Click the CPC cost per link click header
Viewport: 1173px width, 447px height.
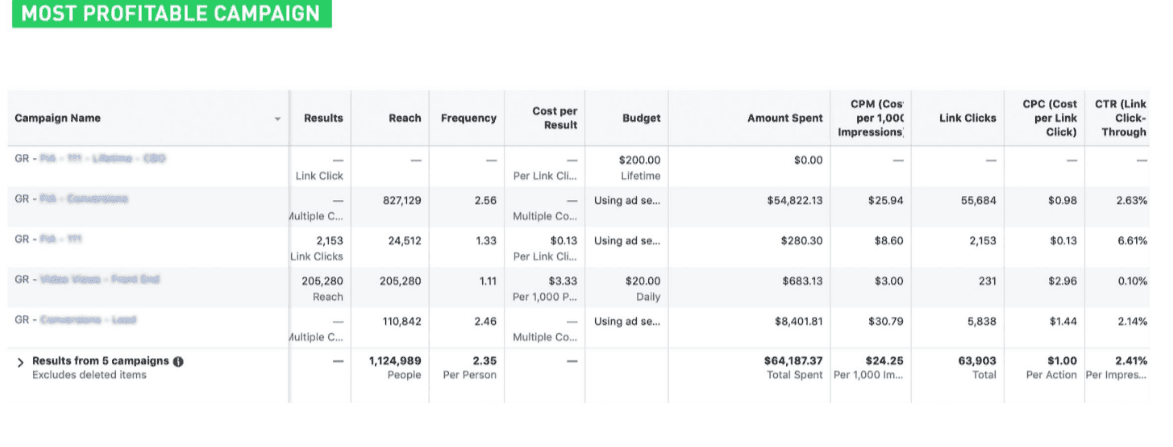tap(1050, 118)
